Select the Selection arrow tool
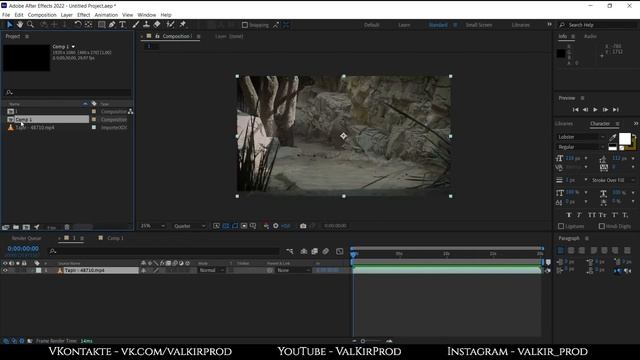 click(9, 25)
